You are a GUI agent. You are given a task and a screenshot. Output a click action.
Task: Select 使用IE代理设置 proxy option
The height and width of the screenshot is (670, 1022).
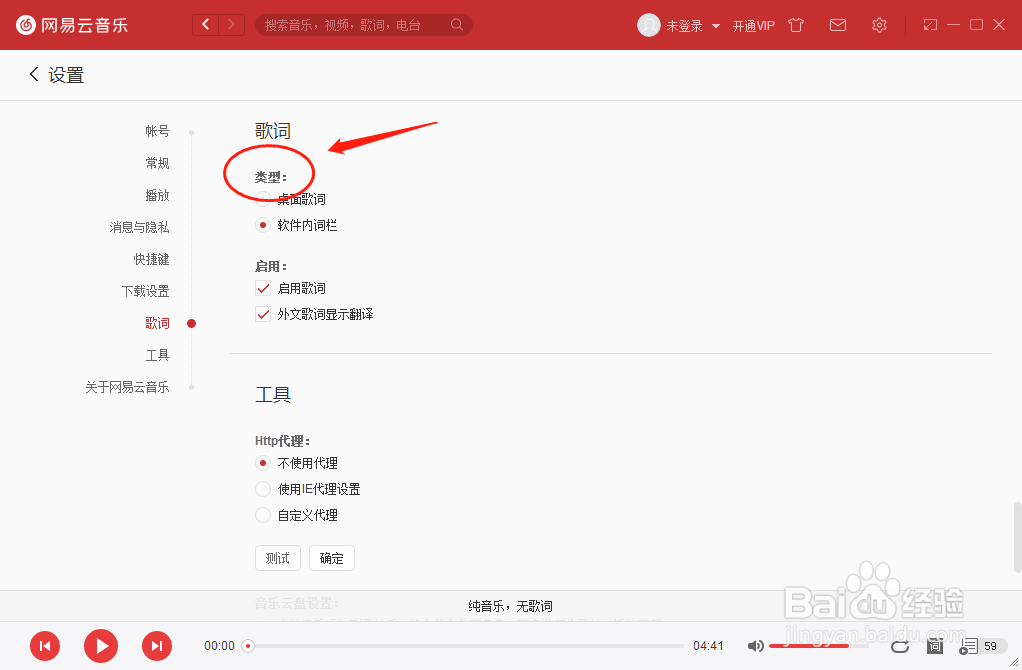coord(262,489)
